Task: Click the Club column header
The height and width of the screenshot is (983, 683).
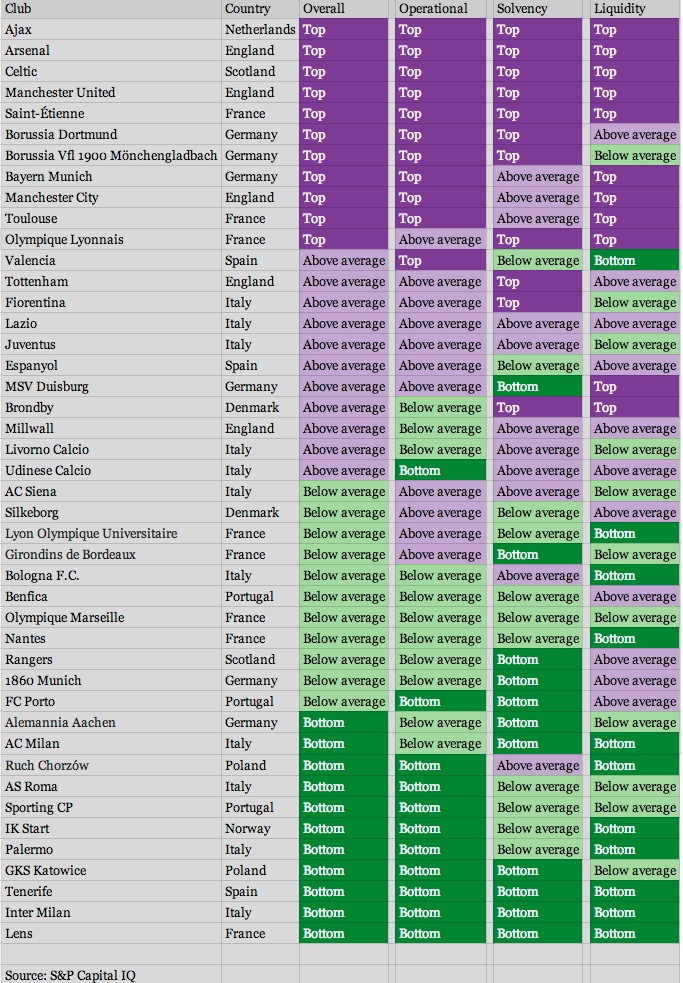Action: 18,9
